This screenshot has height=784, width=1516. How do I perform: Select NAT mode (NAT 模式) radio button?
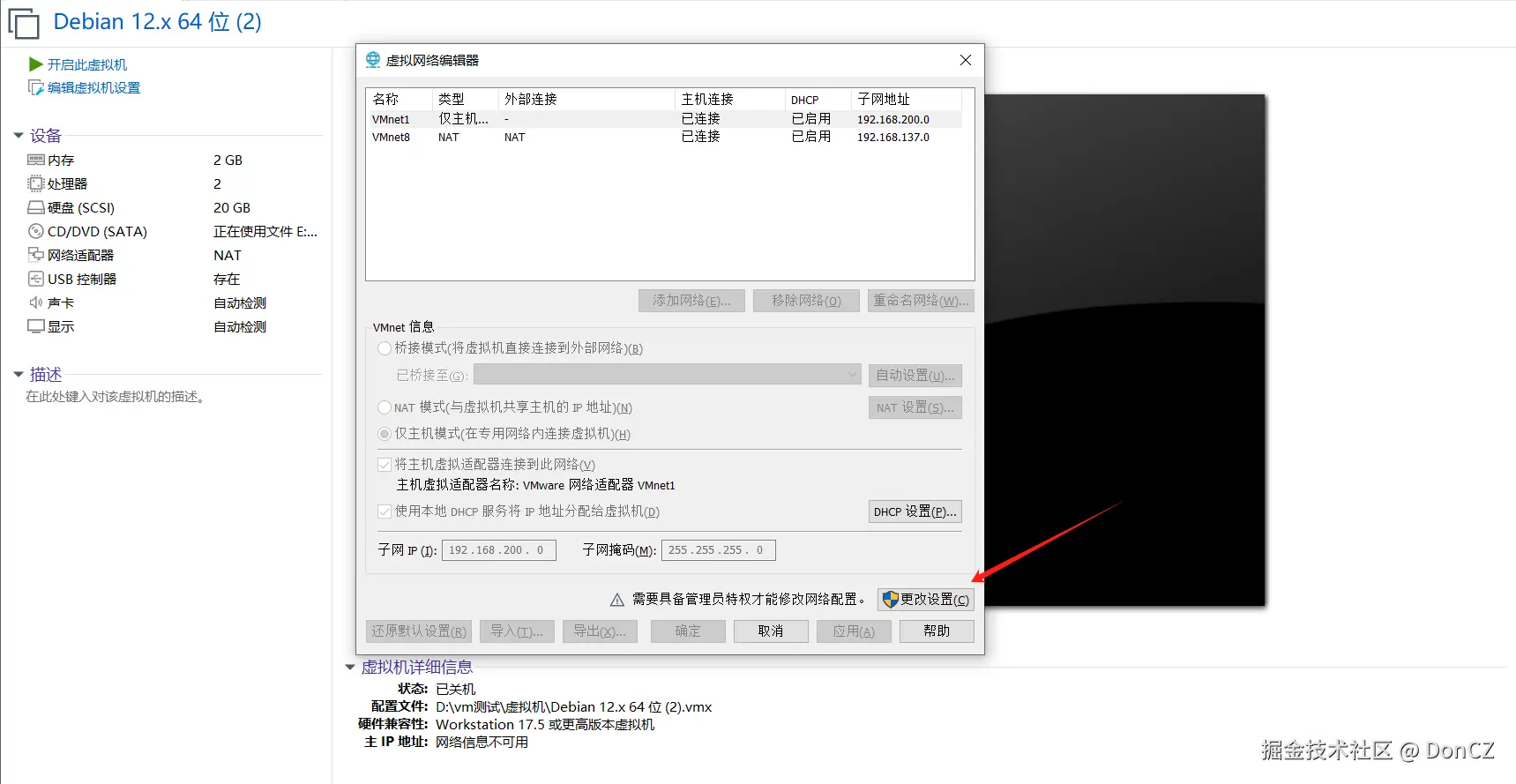[385, 407]
